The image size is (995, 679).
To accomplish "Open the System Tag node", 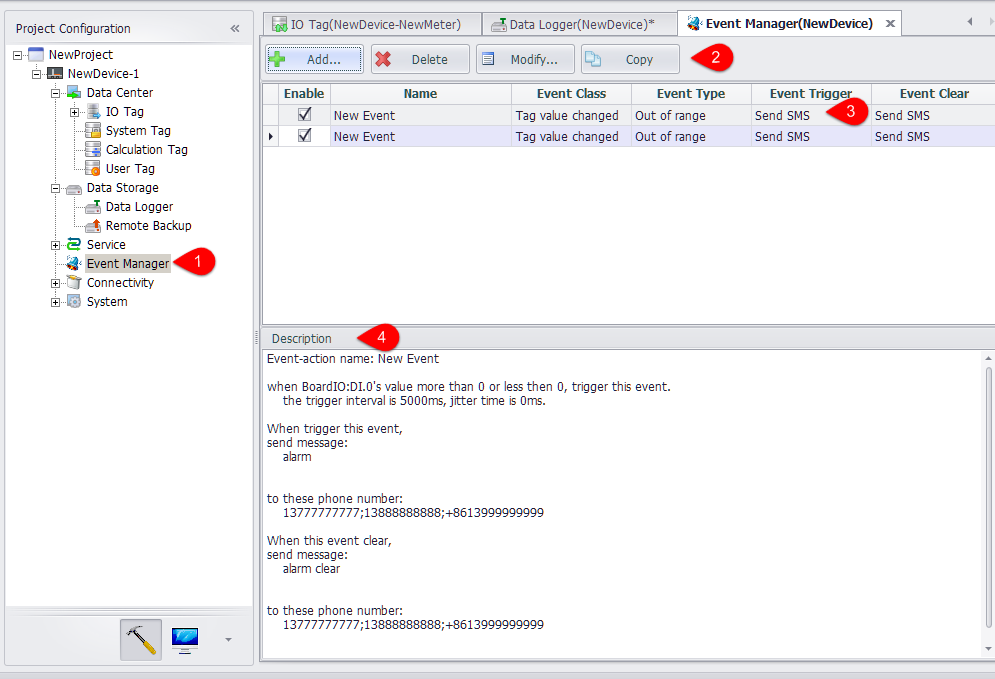I will 138,131.
